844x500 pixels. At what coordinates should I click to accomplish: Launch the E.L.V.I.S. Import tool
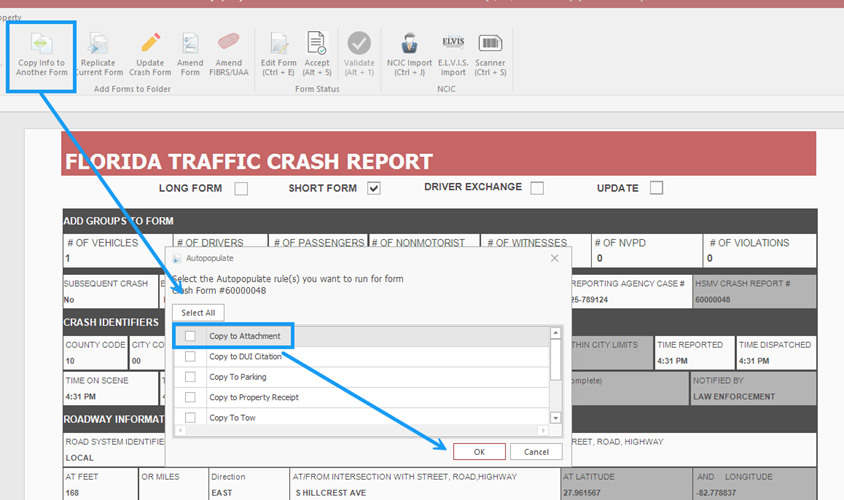pos(453,43)
